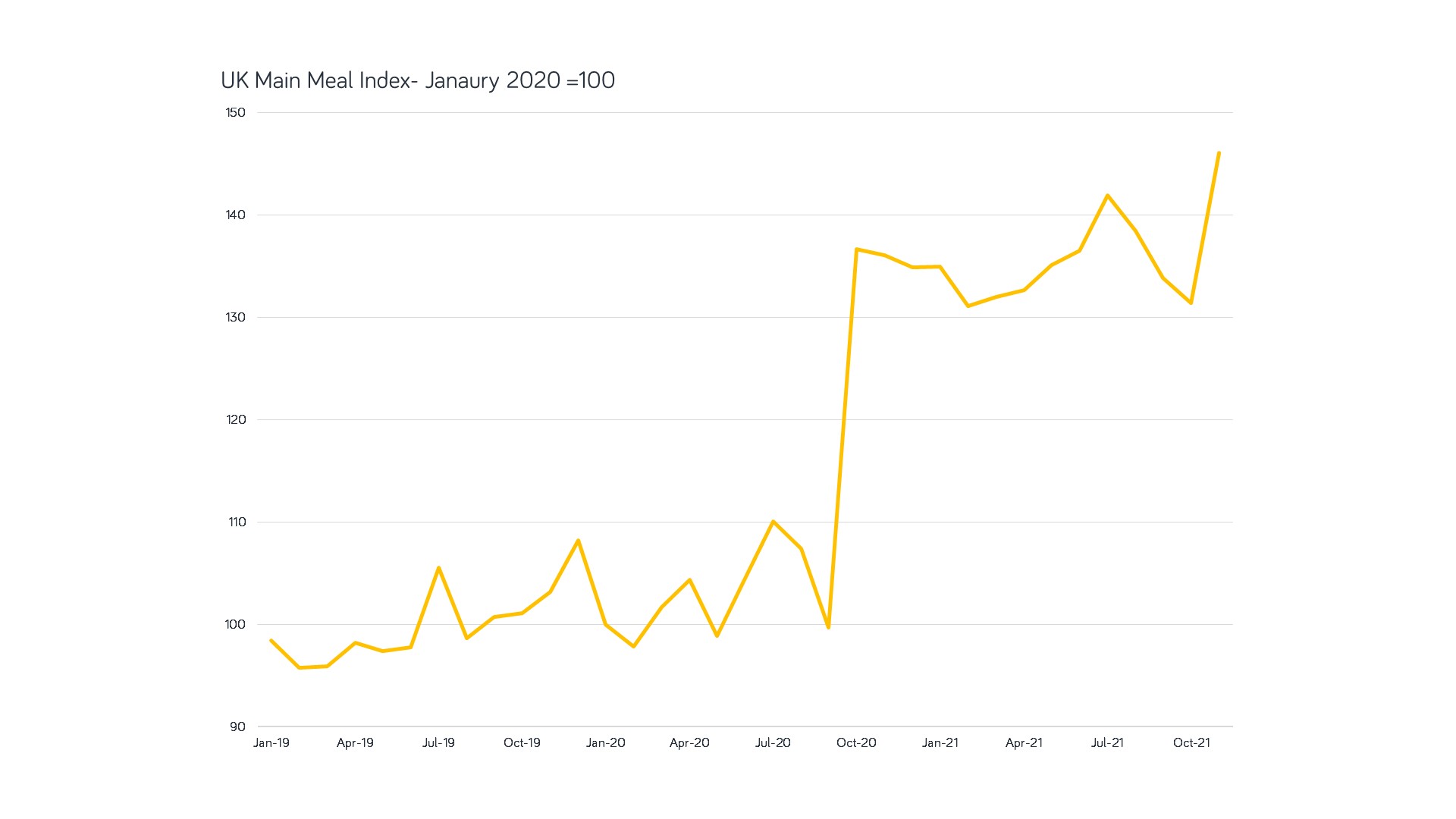This screenshot has width=1456, height=819.
Task: Click the final peak of the yellow line
Action: pos(1219,153)
